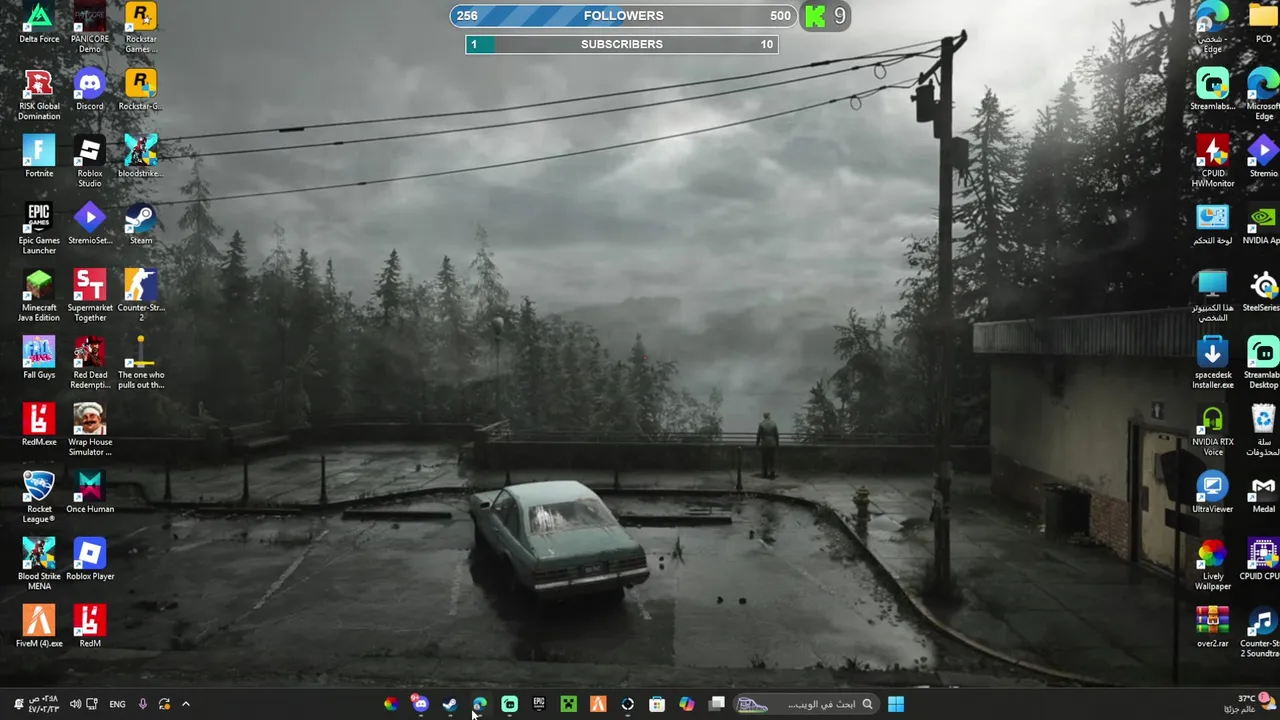Open the NVIDIA RTX Voice shortcut

tap(1212, 430)
